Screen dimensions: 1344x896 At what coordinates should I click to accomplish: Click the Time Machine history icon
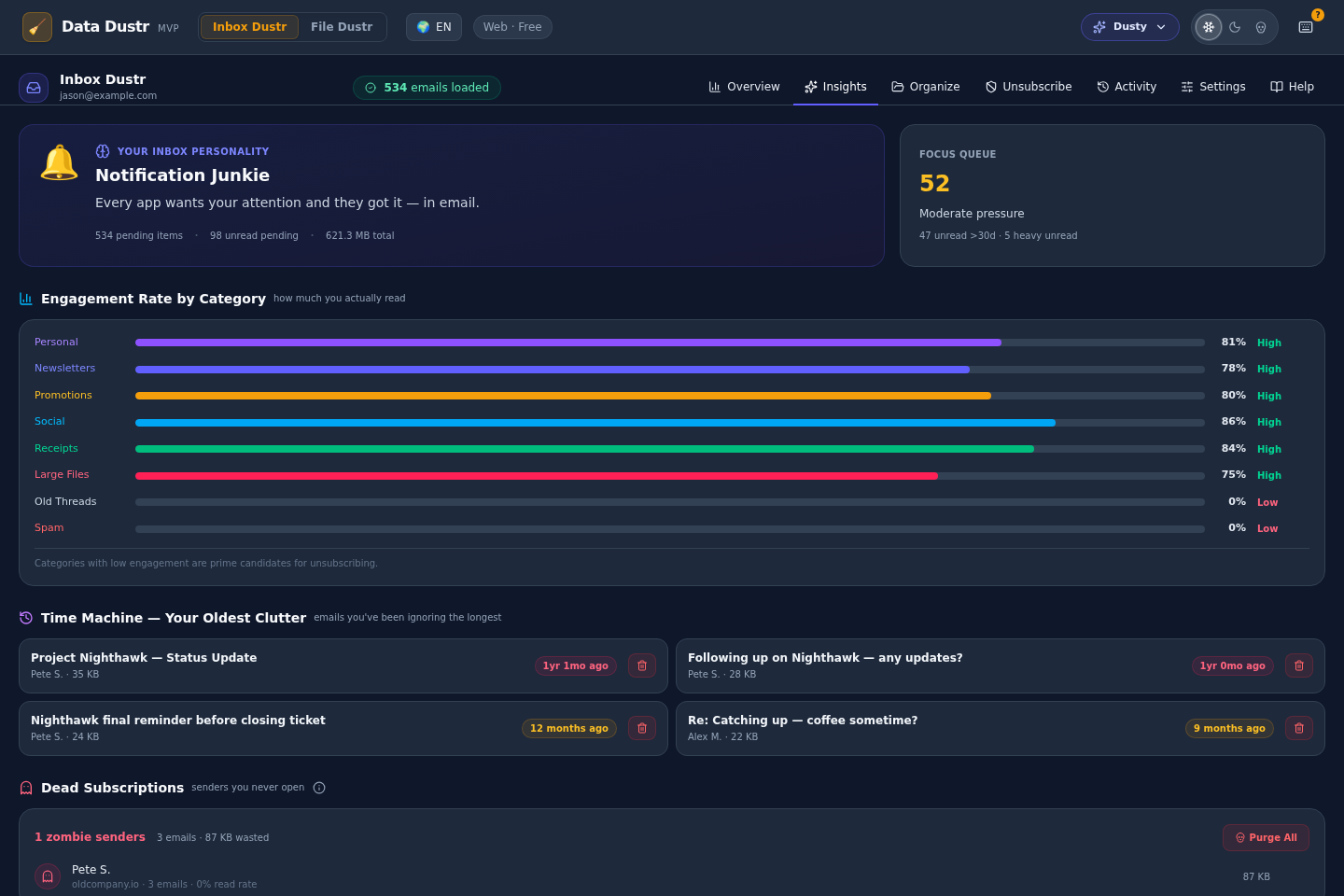coord(26,618)
